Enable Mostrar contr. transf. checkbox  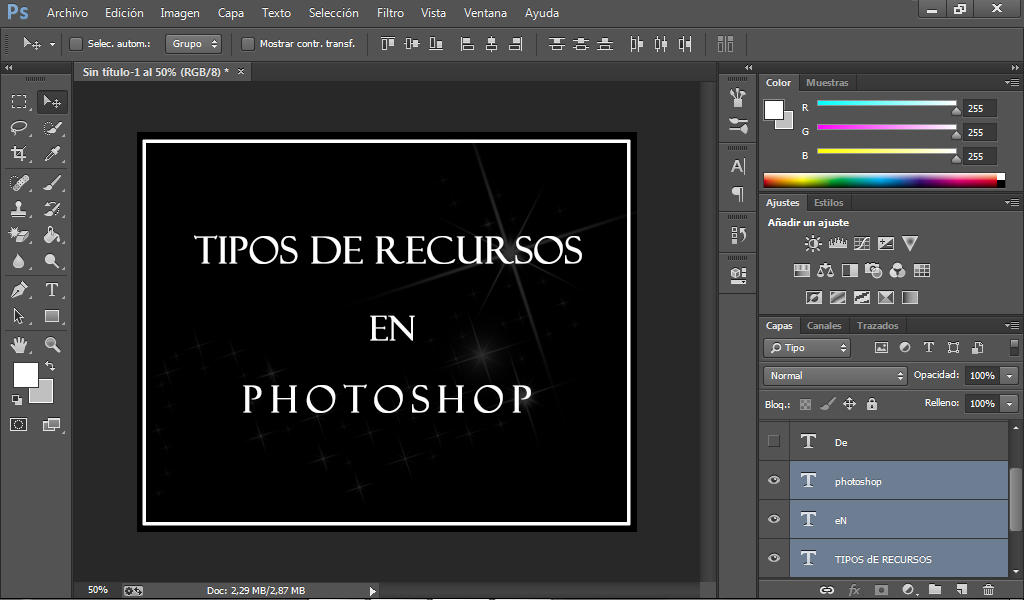pos(248,44)
